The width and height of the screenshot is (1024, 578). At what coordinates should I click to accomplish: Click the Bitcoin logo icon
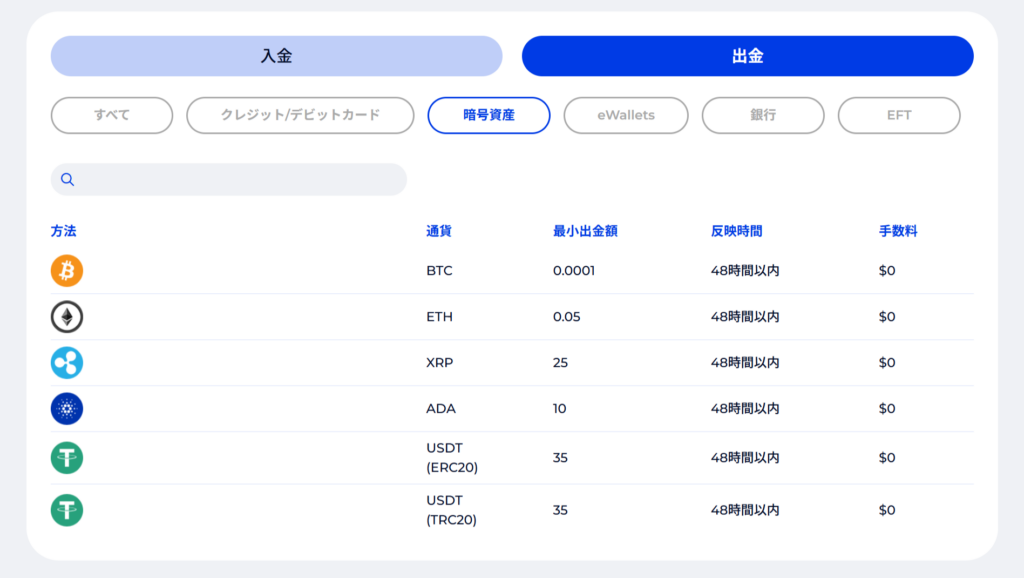[67, 271]
